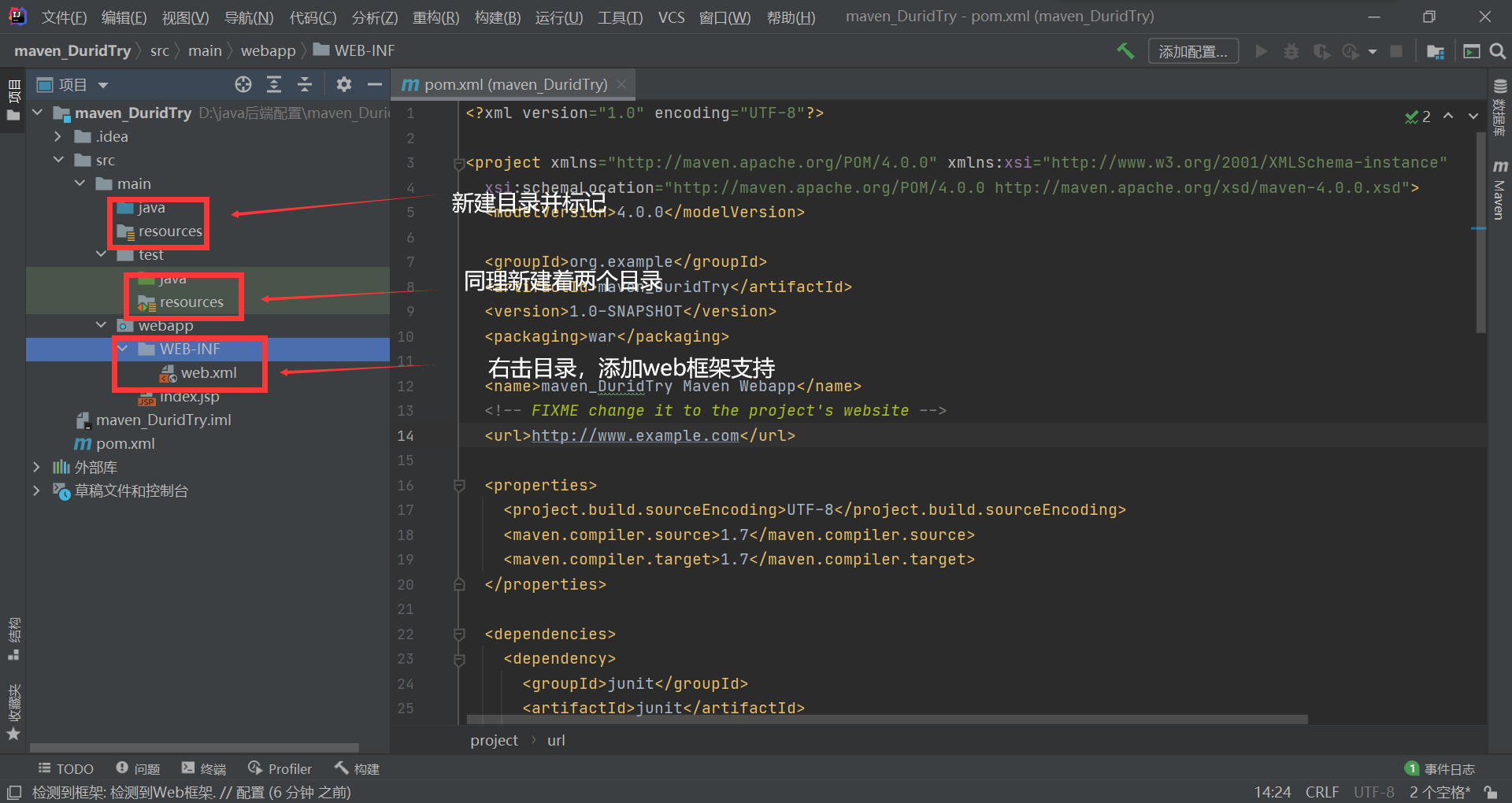
Task: Click the Stop square icon
Action: pos(1396,51)
